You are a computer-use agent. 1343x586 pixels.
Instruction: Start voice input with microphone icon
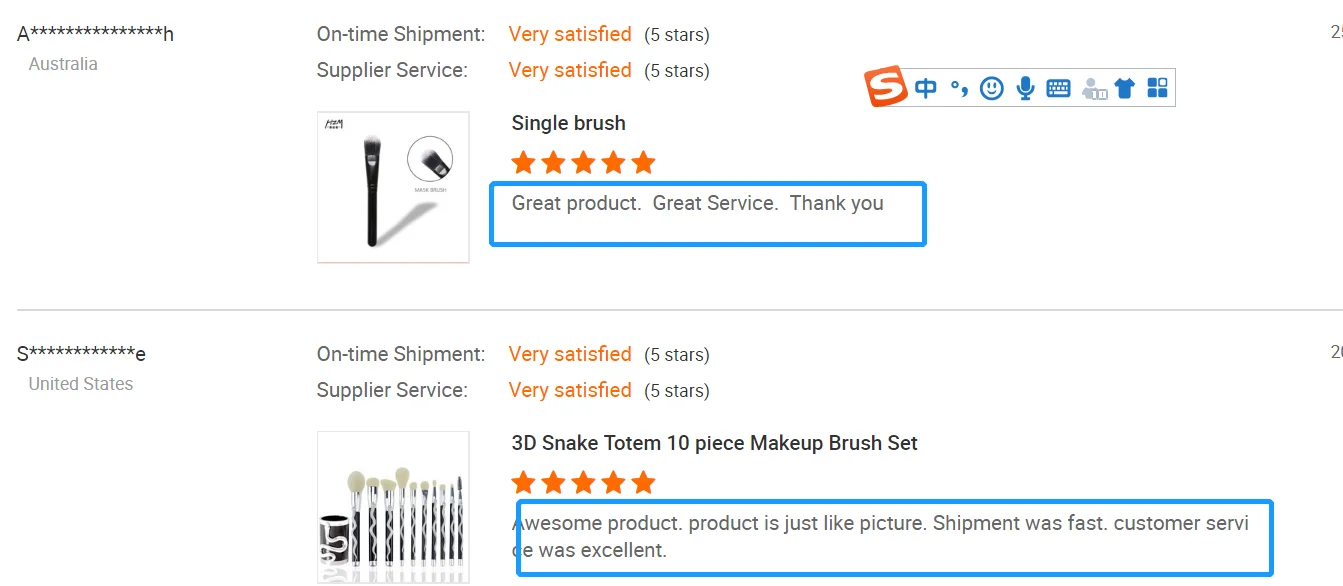pos(1025,88)
